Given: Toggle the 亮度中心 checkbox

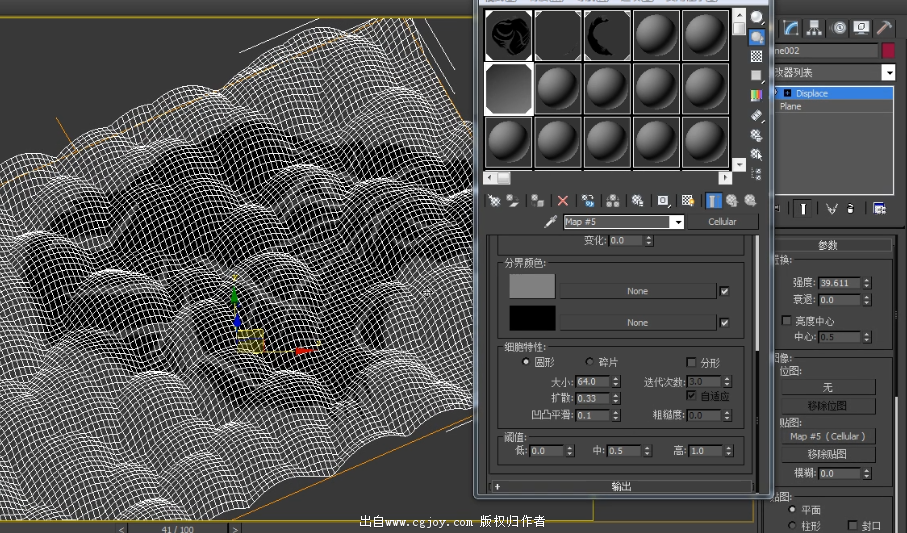Looking at the screenshot, I should click(786, 321).
